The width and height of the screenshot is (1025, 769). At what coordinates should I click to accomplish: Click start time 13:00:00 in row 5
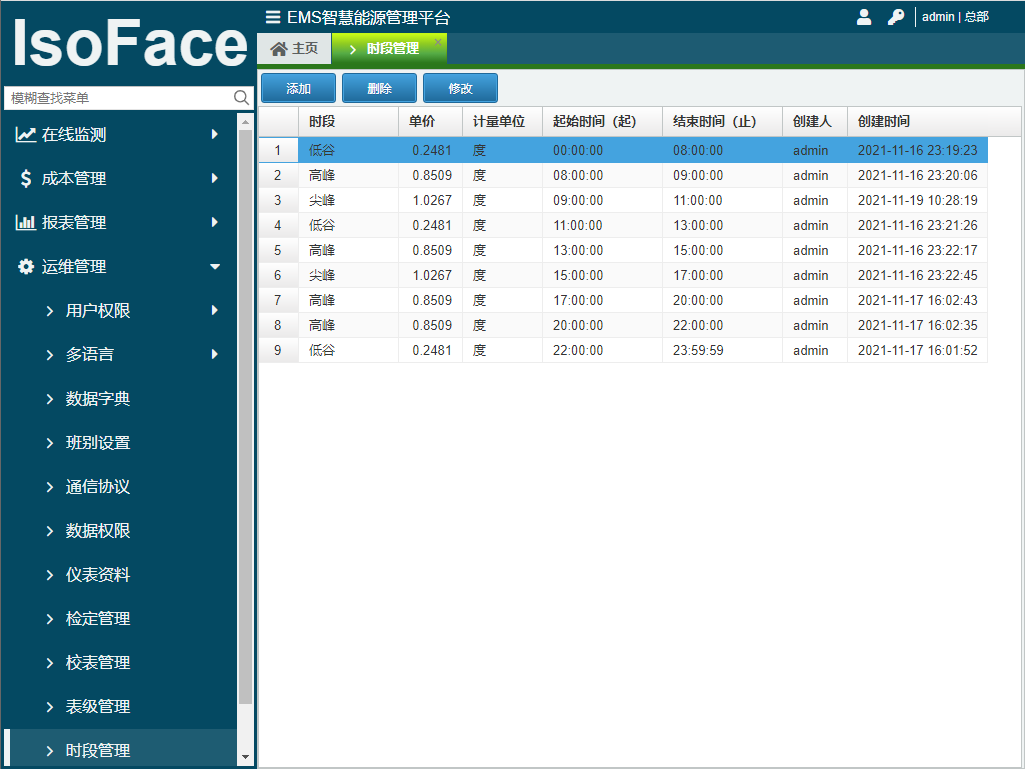click(x=578, y=250)
